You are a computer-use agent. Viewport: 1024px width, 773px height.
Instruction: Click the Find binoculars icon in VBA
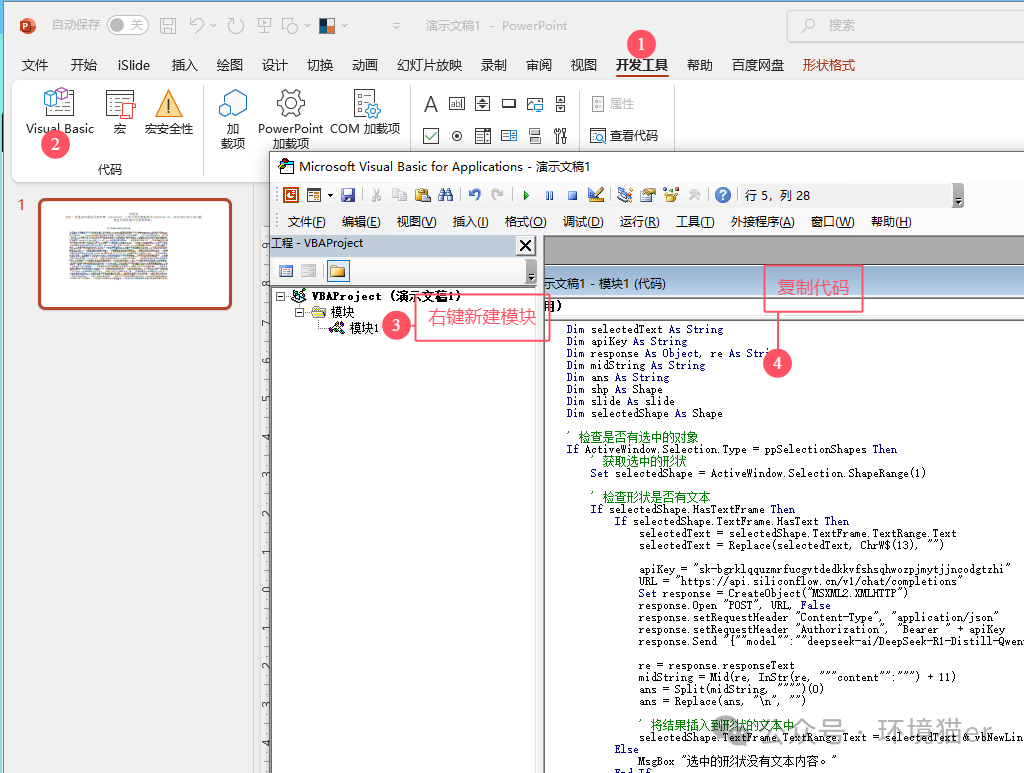446,195
